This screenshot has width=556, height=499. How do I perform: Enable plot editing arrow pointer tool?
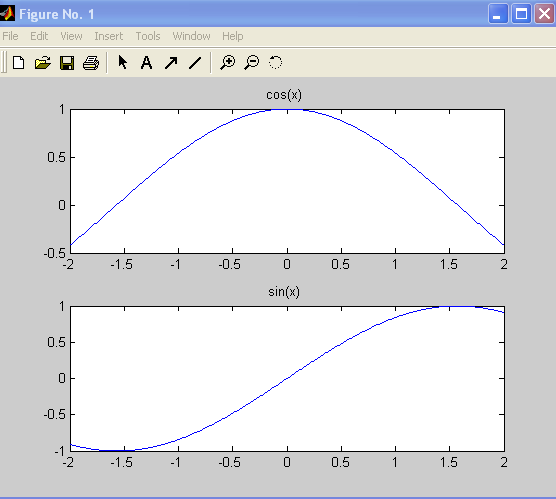click(x=123, y=62)
